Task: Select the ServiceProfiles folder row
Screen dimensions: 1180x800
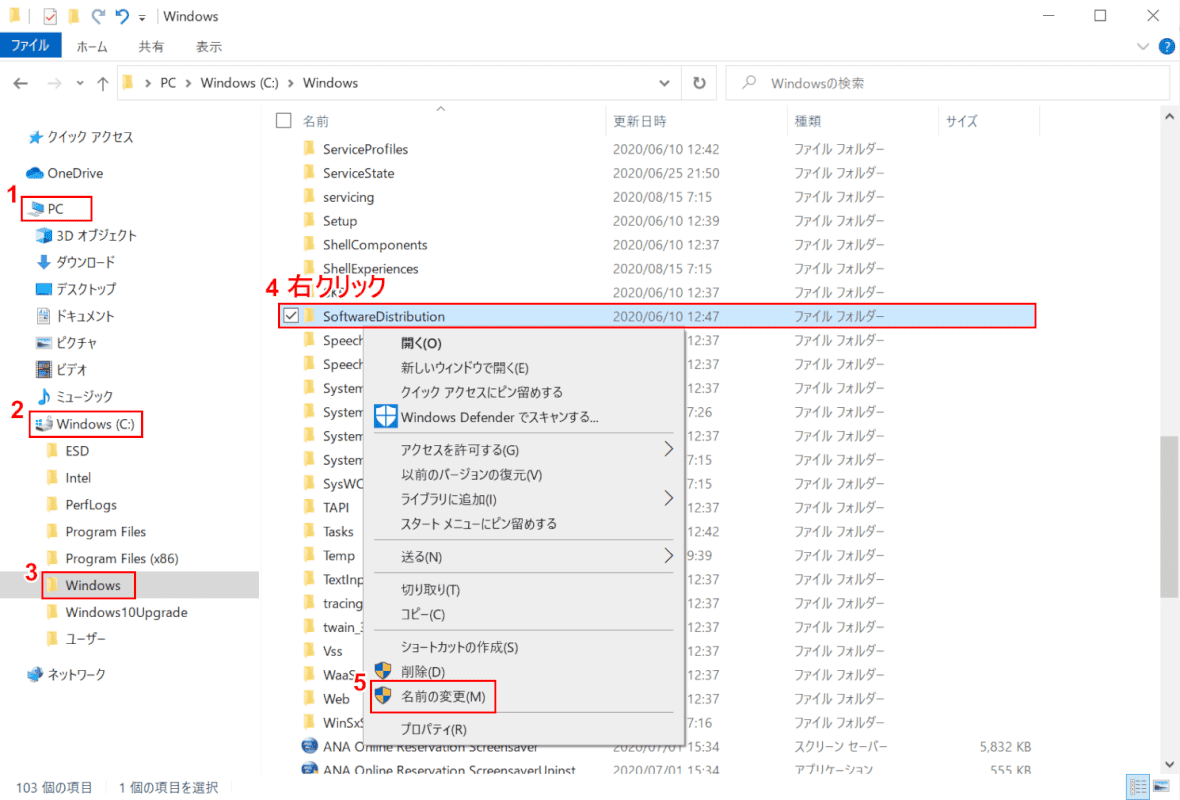Action: (656, 149)
